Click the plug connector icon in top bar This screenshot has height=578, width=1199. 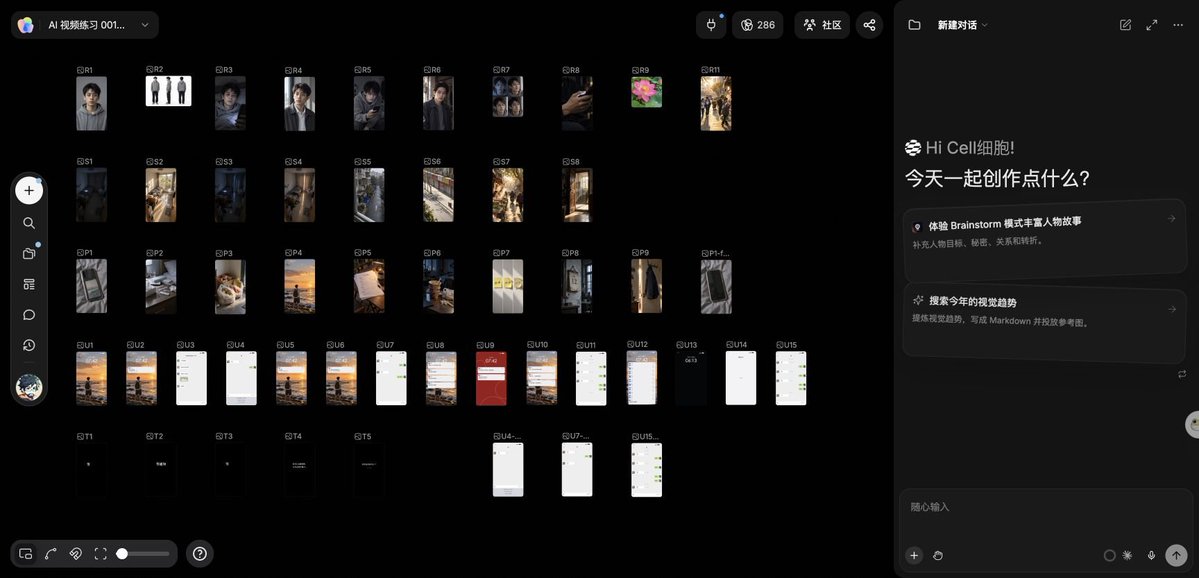pyautogui.click(x=711, y=25)
